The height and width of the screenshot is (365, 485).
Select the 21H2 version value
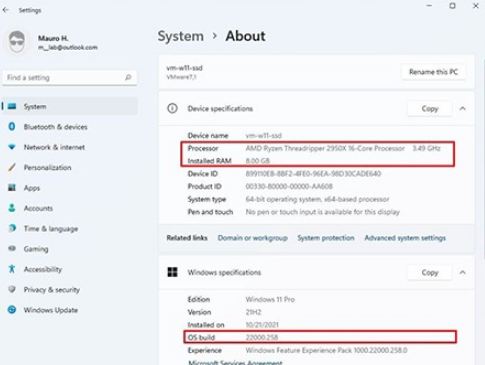(x=253, y=312)
